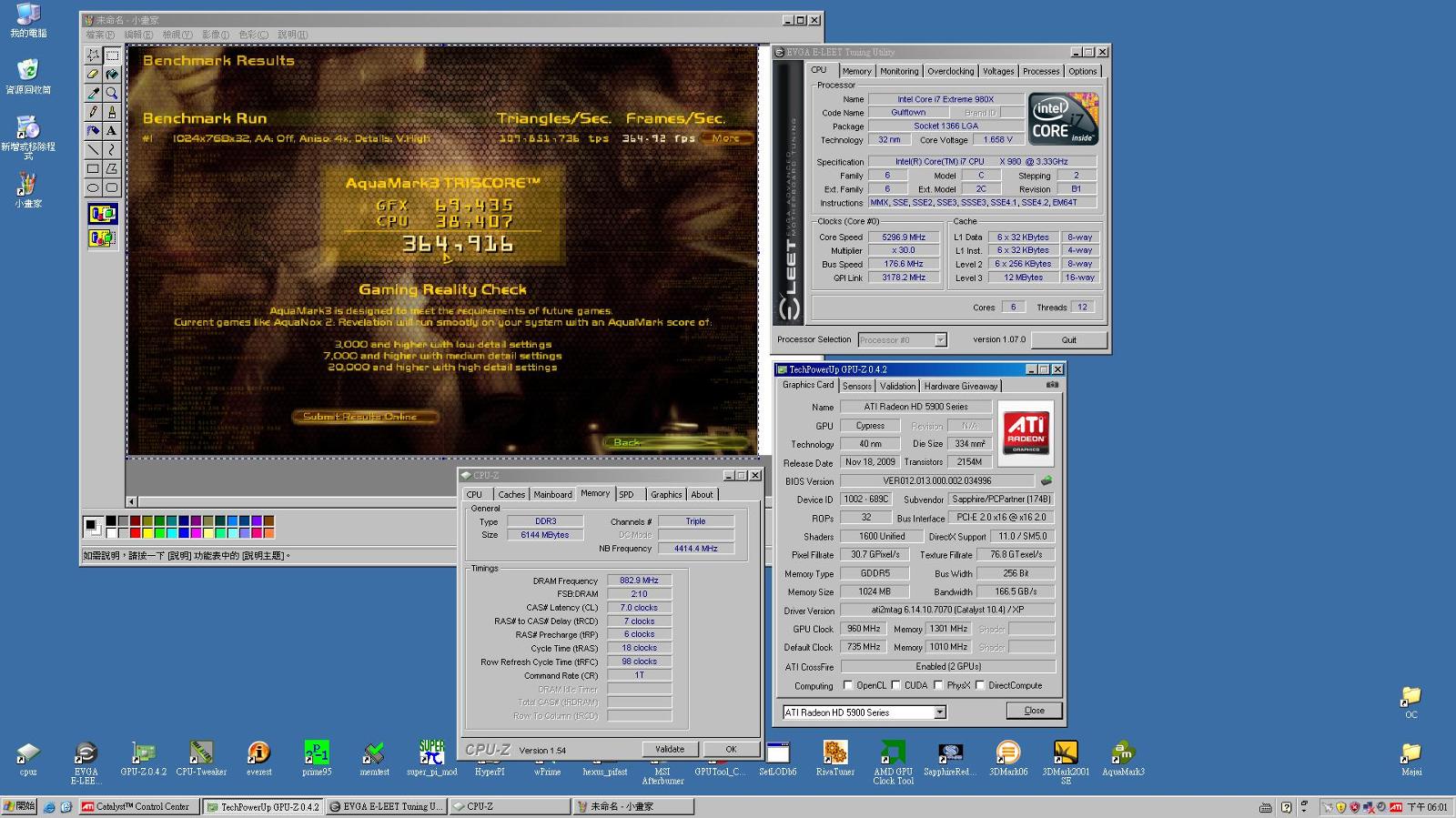Select the Text tool in Paint
Viewport: 1456px width, 818px height.
112,130
